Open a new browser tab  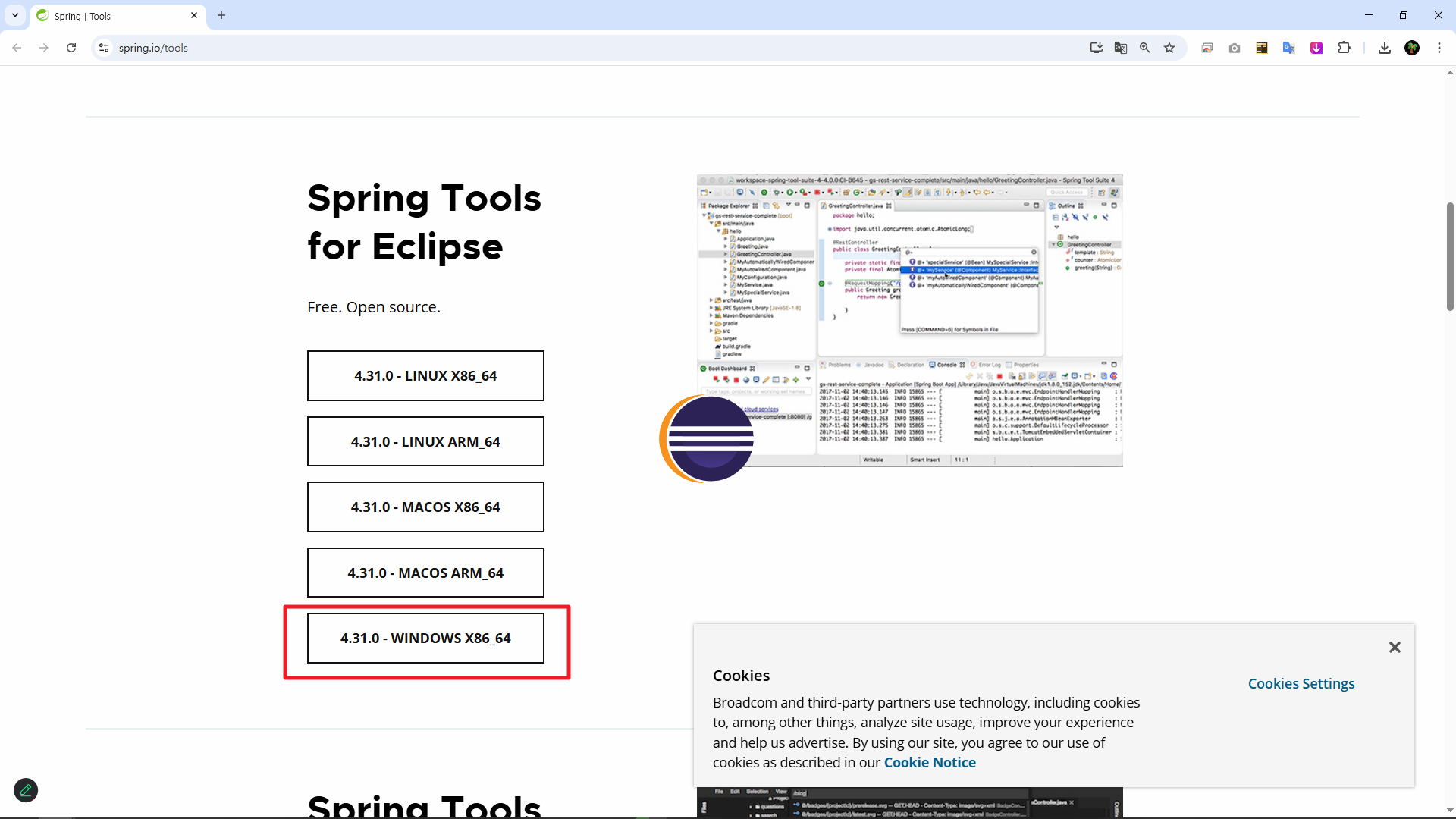(221, 15)
